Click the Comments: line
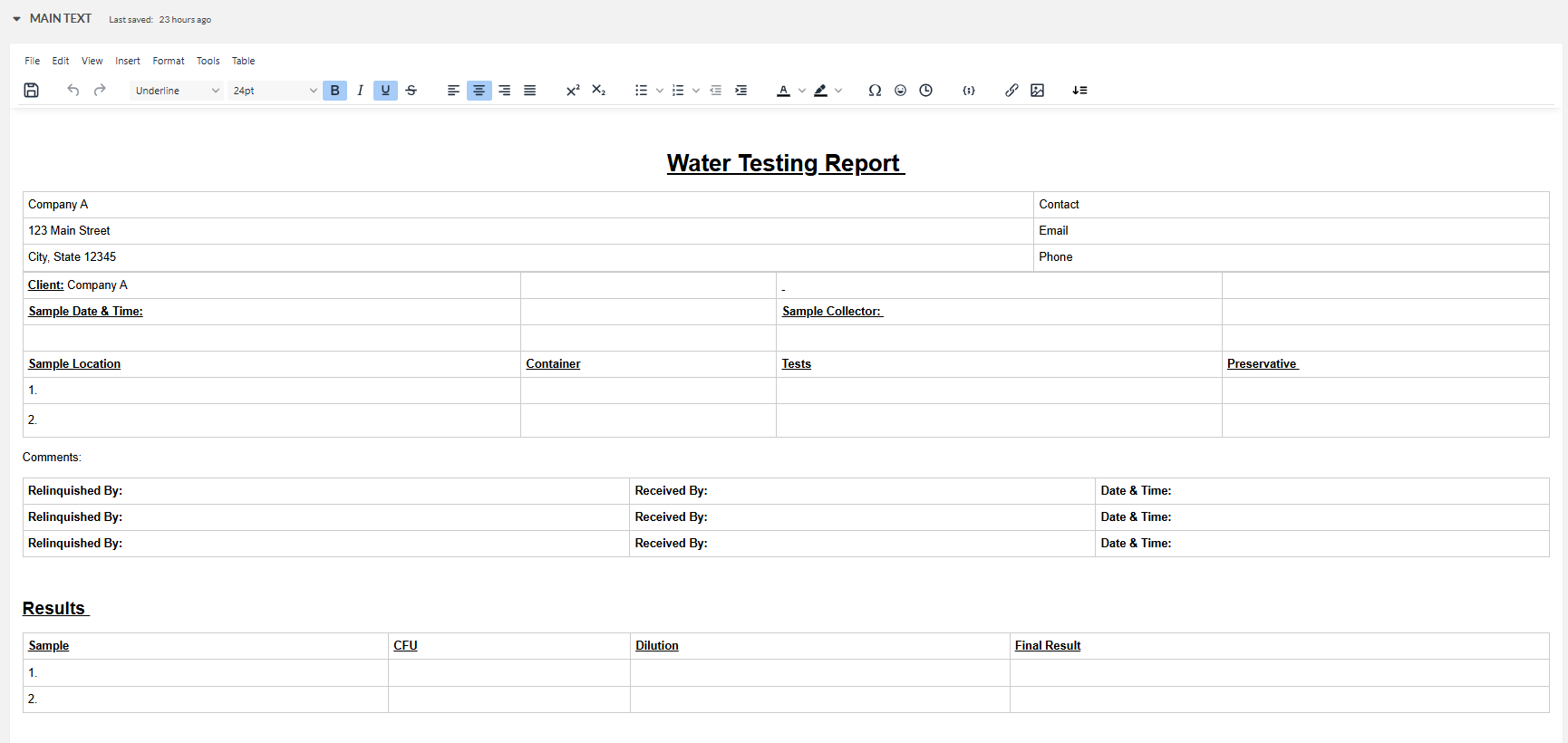 [52, 458]
